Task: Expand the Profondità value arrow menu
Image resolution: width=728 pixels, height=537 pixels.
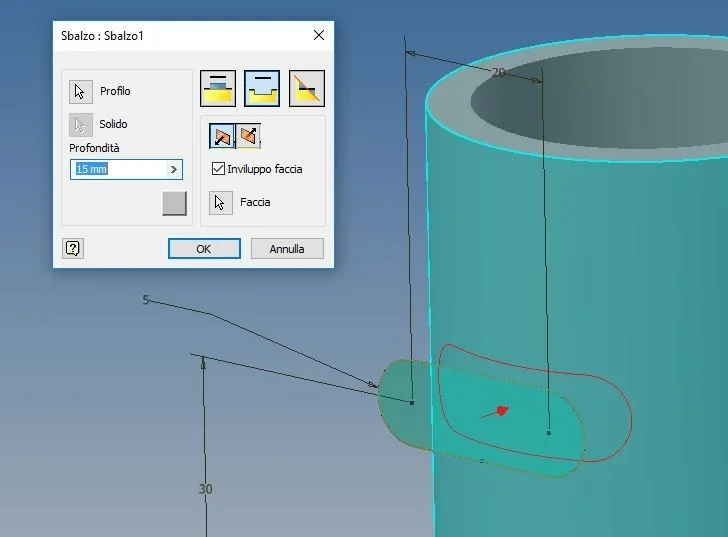Action: pos(174,169)
